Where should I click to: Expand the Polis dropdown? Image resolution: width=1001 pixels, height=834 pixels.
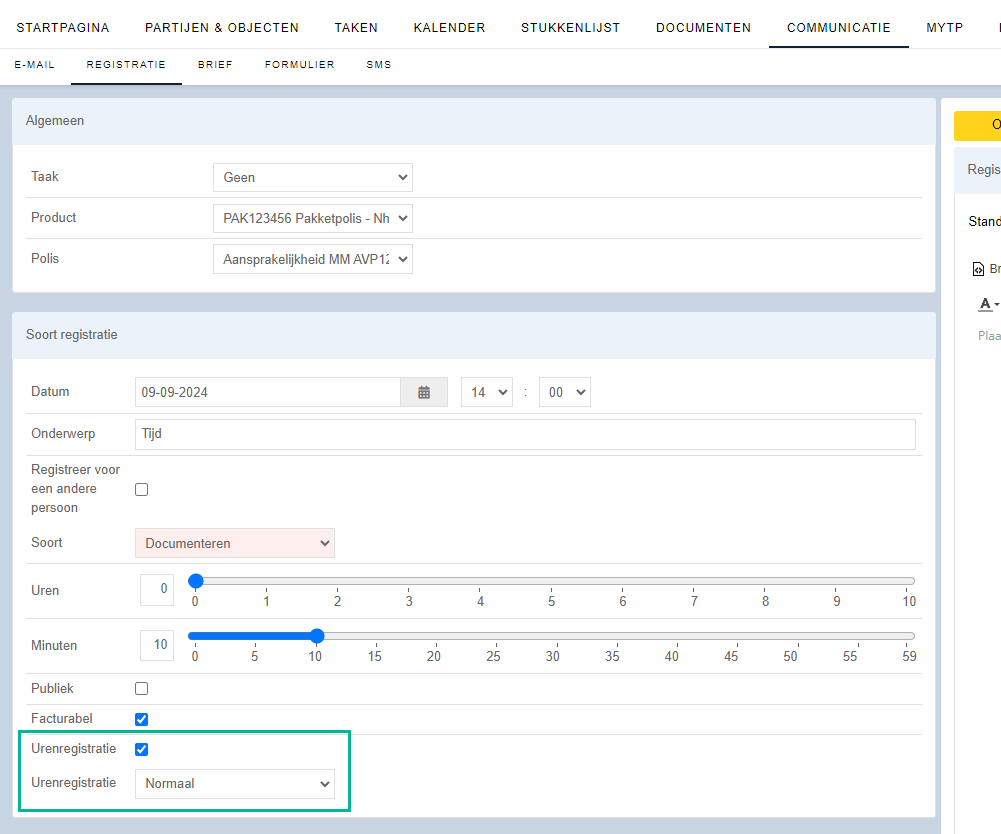point(313,259)
